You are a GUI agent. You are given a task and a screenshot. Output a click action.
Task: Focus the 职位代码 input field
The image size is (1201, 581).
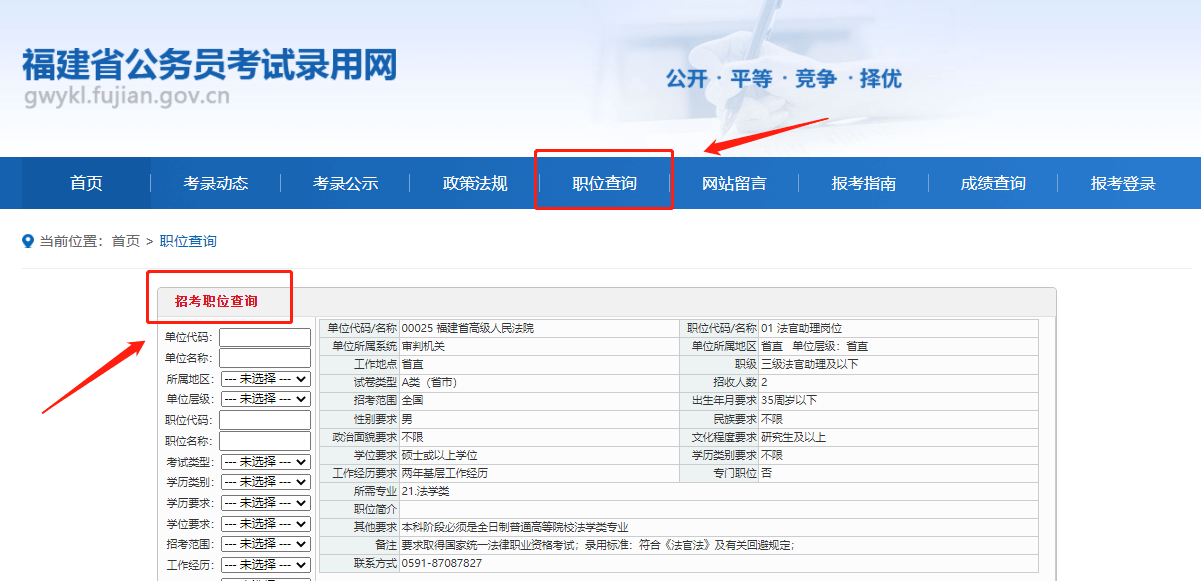click(265, 420)
